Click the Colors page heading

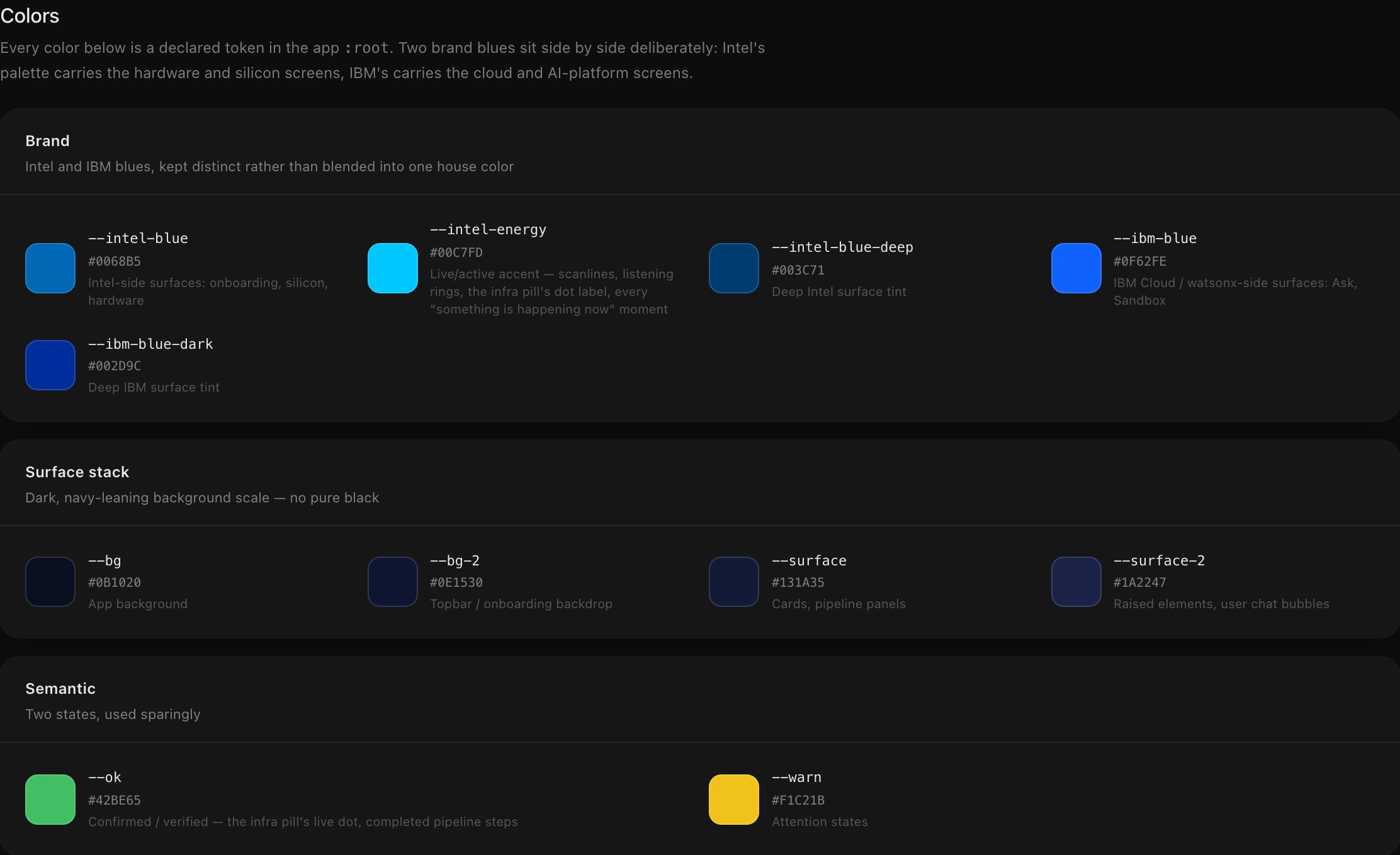coord(30,16)
